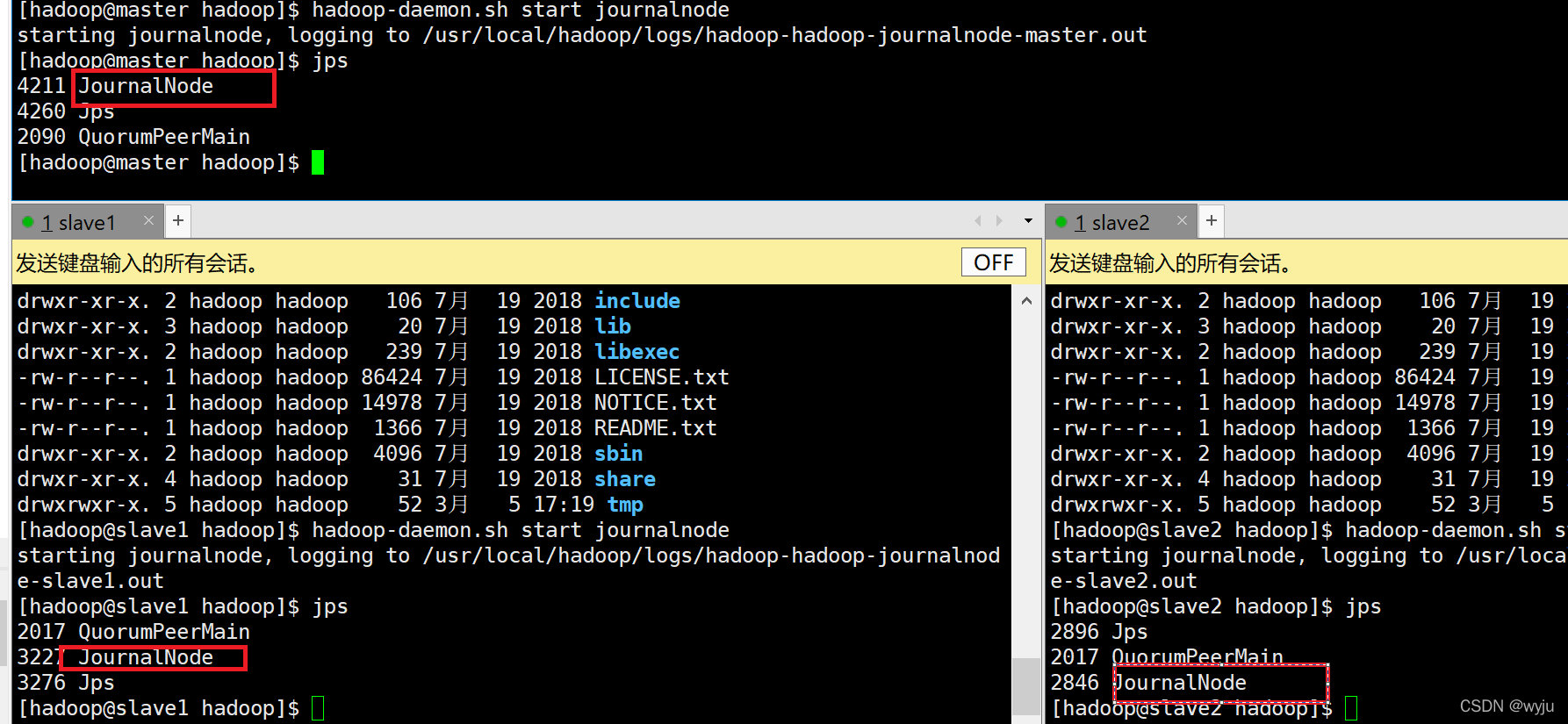Viewport: 1568px width, 724px height.
Task: Click 'README.txt' in slave1 listing
Action: pyautogui.click(x=656, y=428)
